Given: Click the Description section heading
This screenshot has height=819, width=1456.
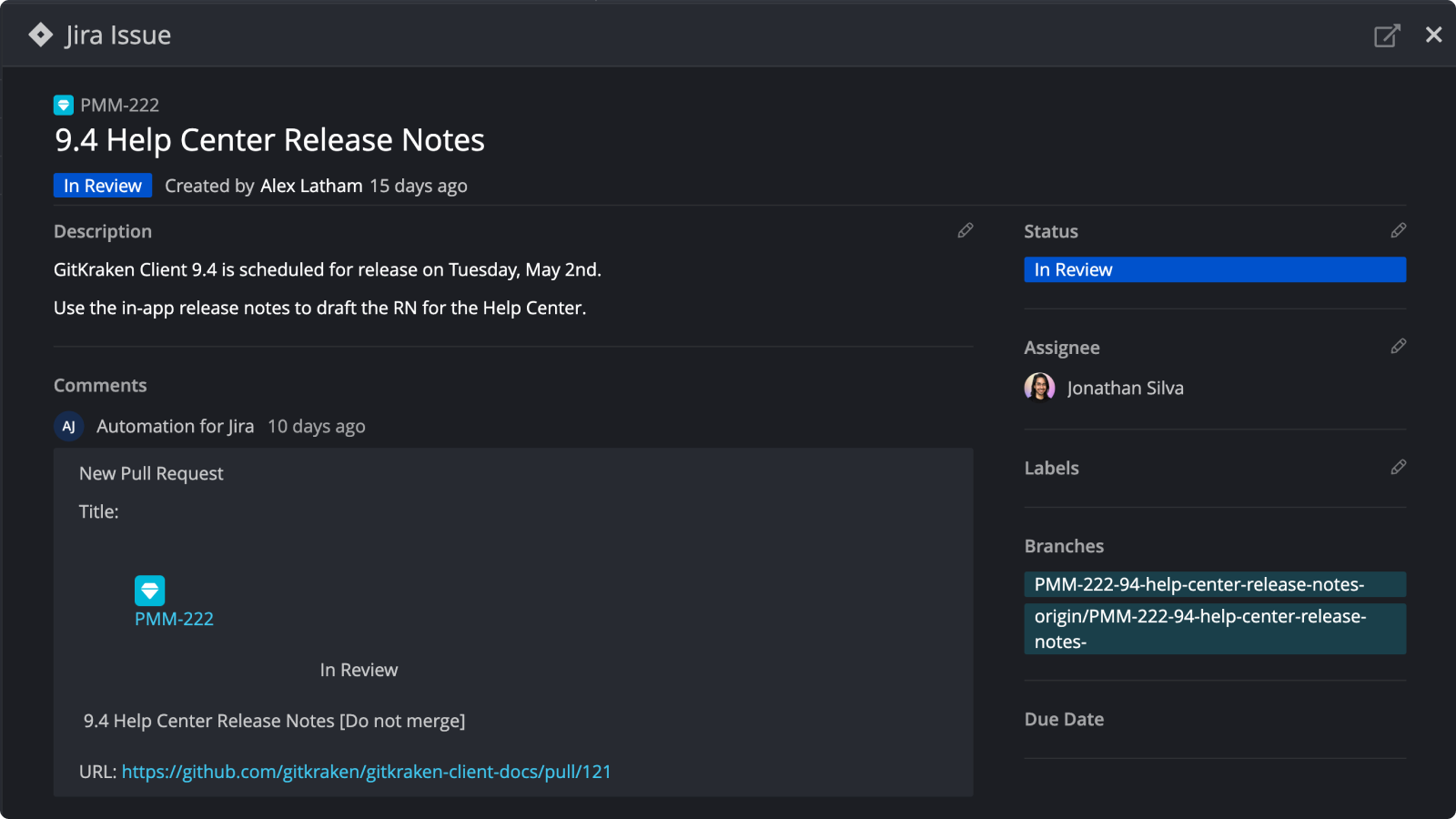Looking at the screenshot, I should point(103,231).
